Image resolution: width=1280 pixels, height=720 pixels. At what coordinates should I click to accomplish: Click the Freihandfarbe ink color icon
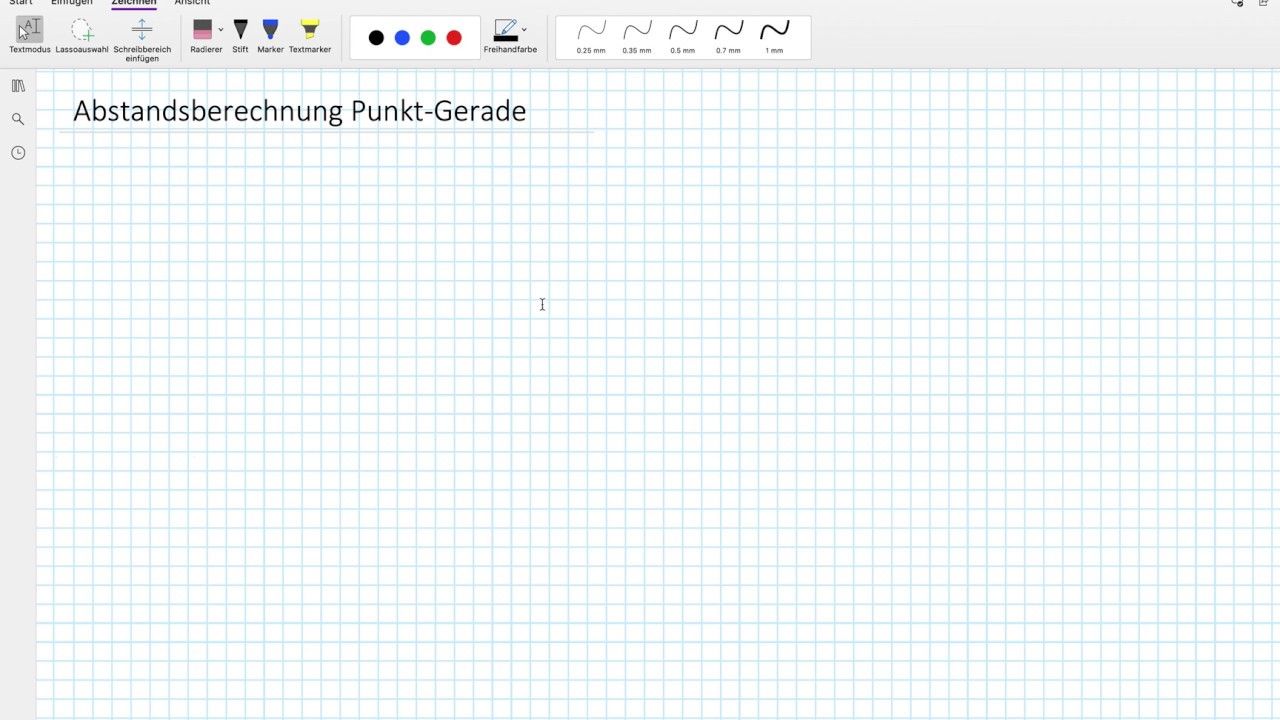506,30
